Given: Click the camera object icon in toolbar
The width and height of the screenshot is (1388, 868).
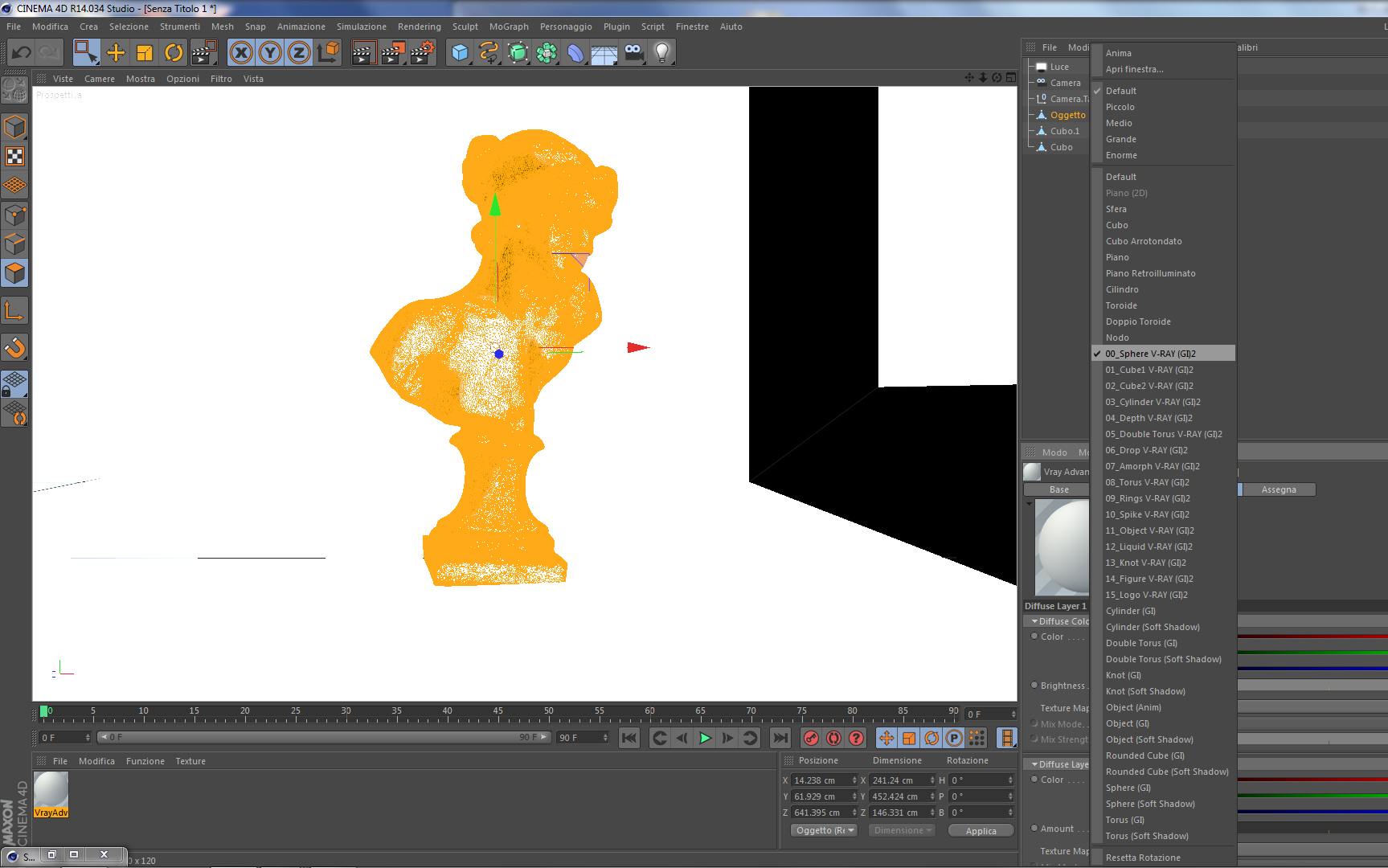Looking at the screenshot, I should pos(634,53).
